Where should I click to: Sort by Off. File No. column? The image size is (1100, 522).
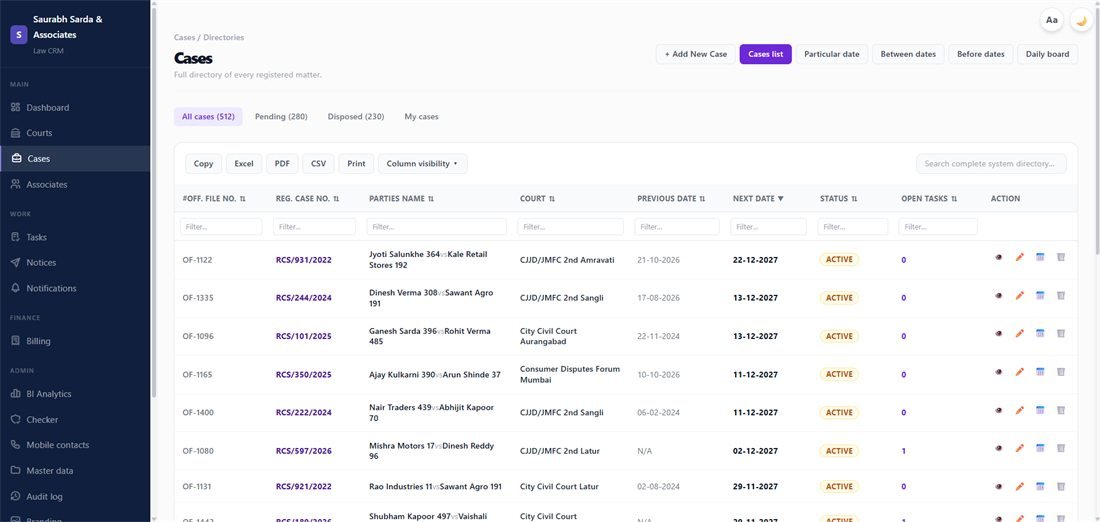coord(214,199)
